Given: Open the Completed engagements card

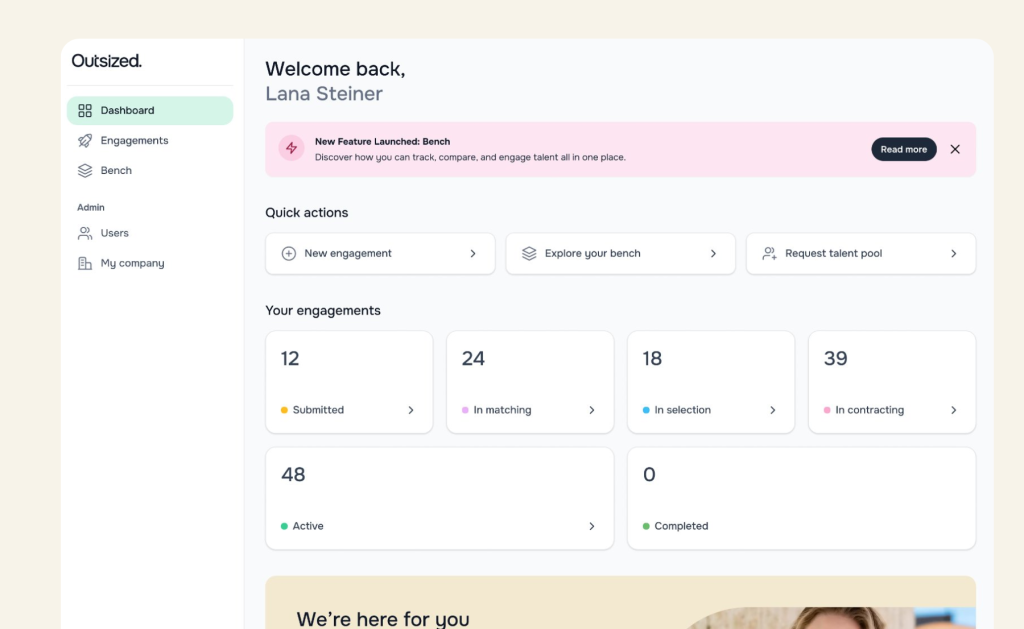Looking at the screenshot, I should pos(801,498).
